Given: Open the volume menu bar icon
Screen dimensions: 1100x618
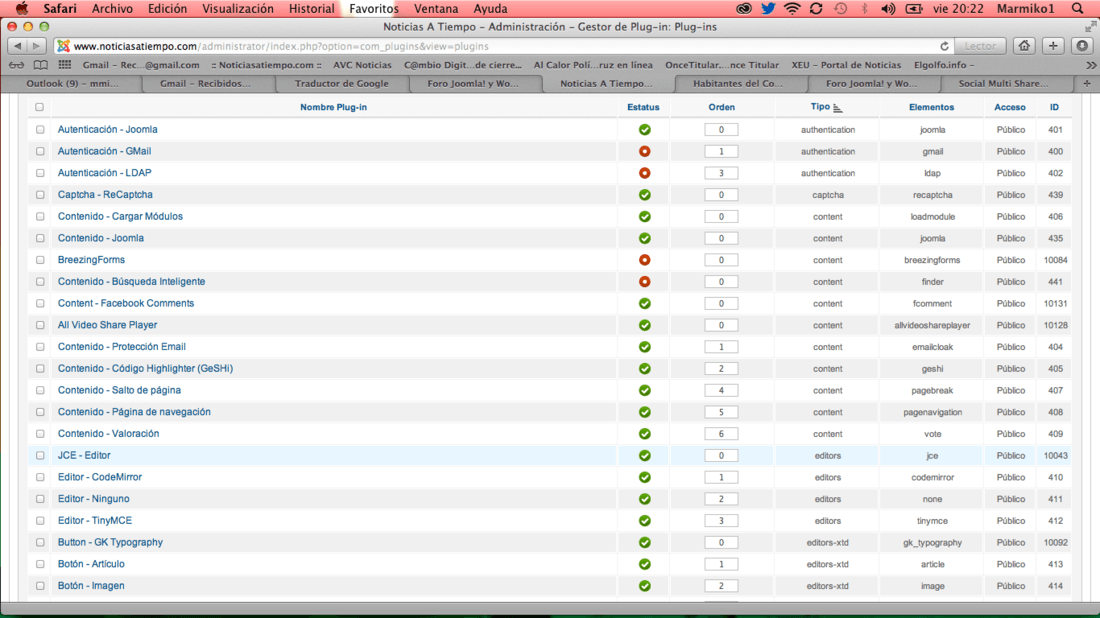Looking at the screenshot, I should [887, 8].
